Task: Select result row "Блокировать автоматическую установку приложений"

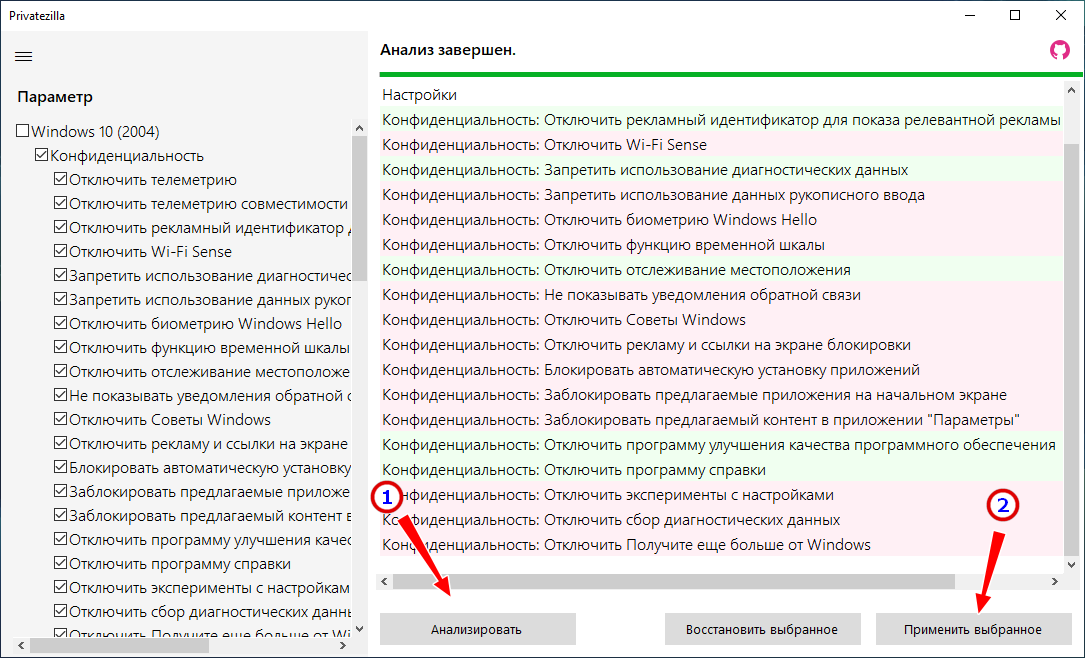Action: pyautogui.click(x=721, y=369)
